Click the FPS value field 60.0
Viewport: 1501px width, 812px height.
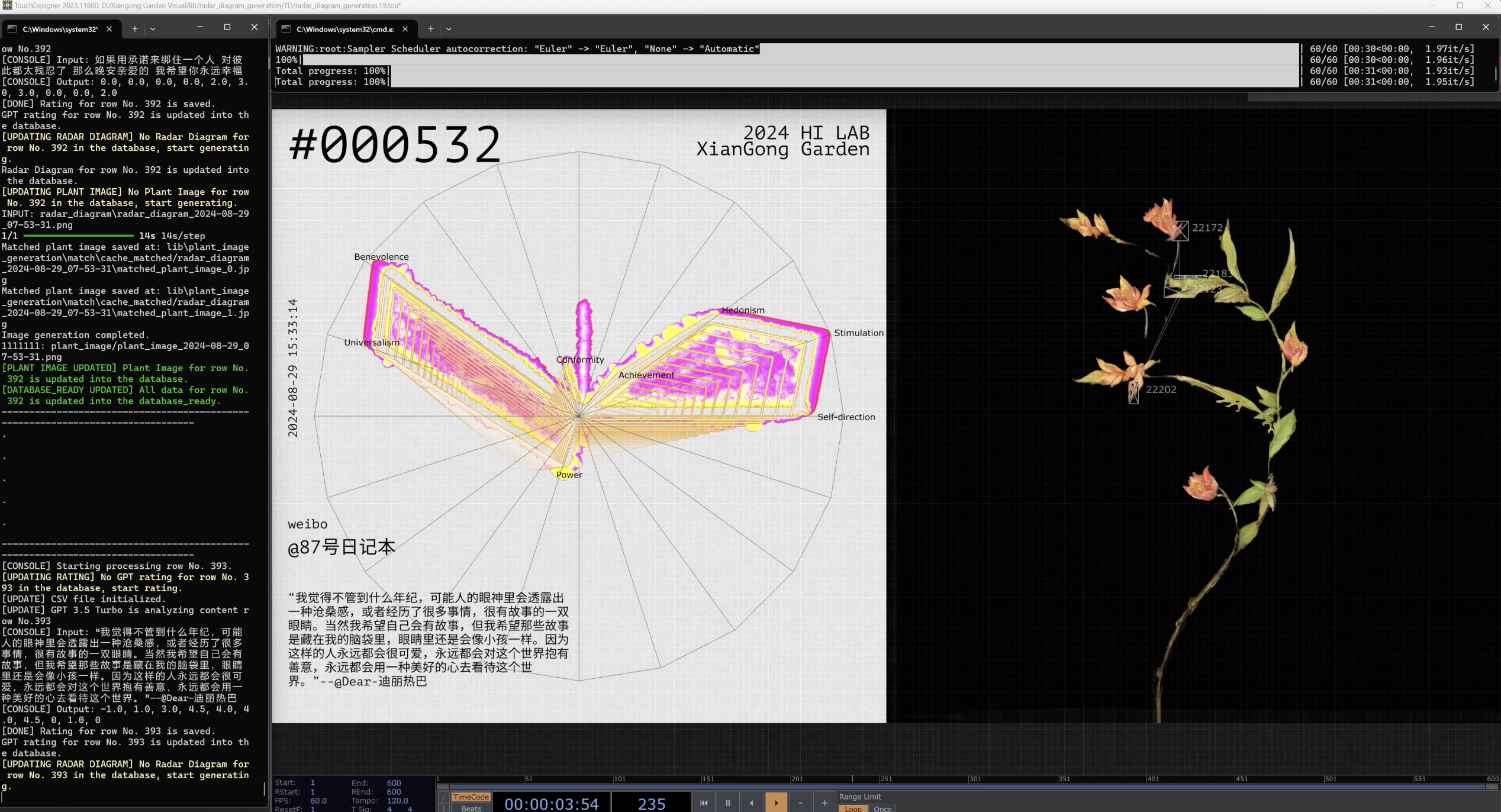pyautogui.click(x=318, y=801)
